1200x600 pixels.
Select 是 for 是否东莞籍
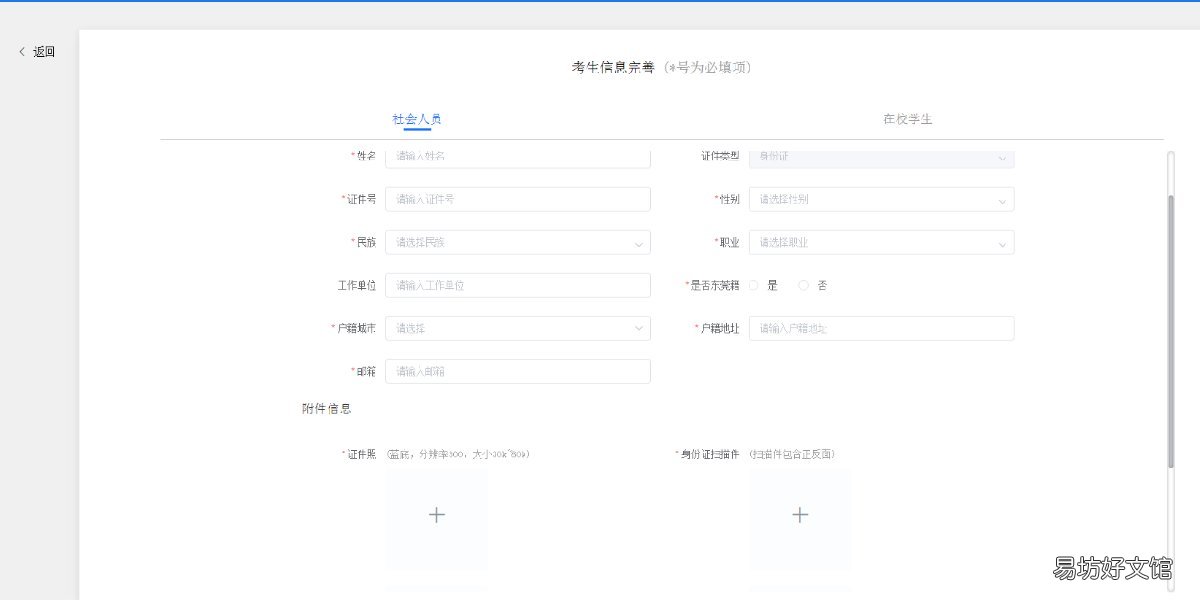pyautogui.click(x=754, y=285)
